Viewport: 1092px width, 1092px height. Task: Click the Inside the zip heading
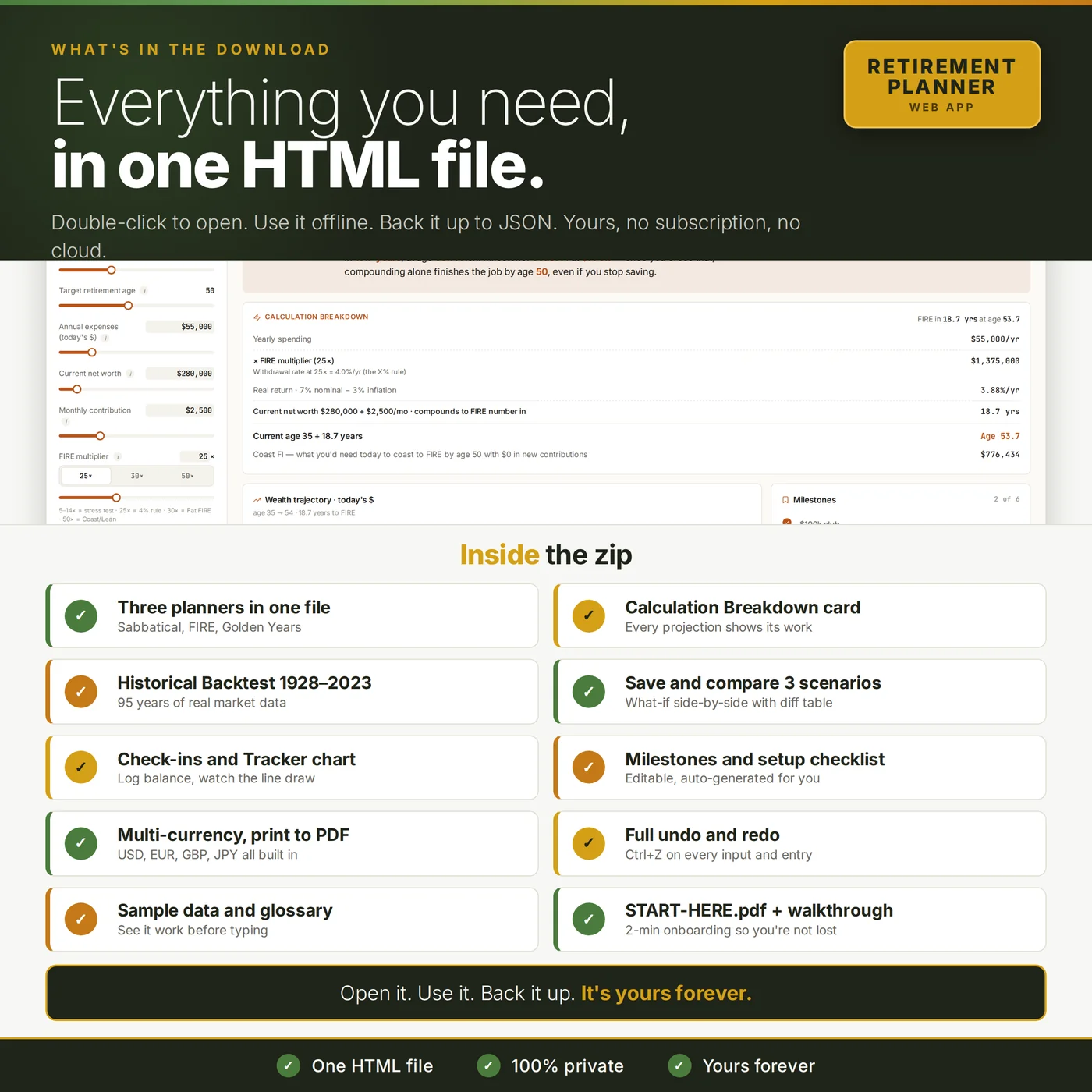pos(546,555)
